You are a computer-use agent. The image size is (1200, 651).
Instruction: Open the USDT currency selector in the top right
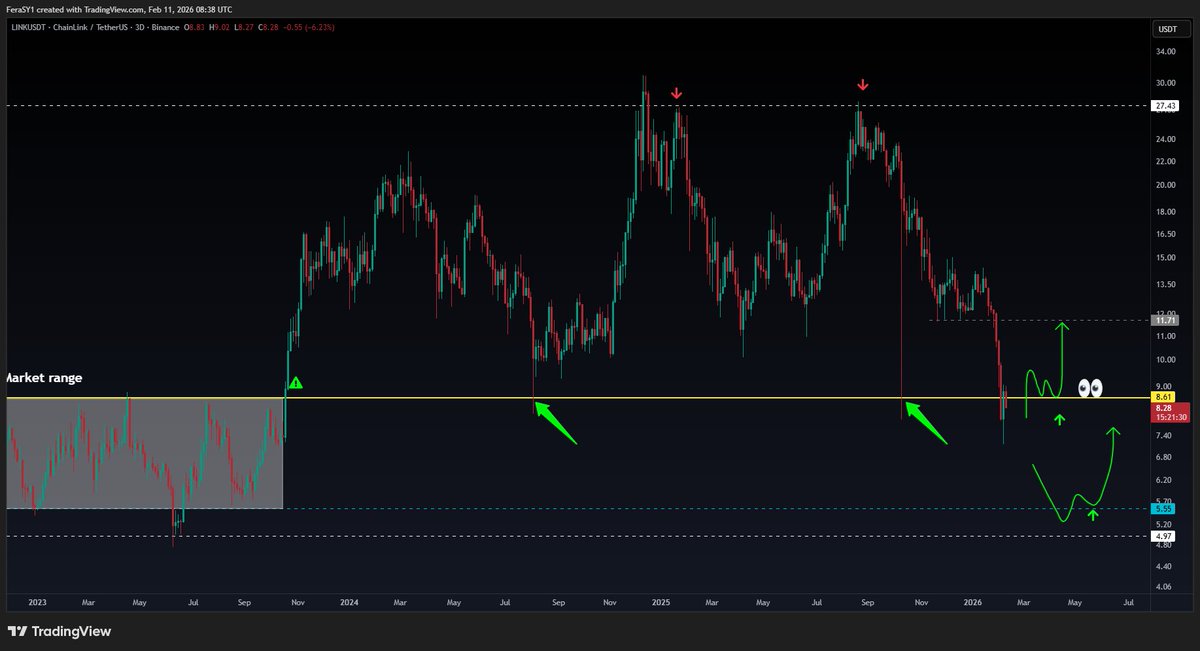click(1167, 29)
